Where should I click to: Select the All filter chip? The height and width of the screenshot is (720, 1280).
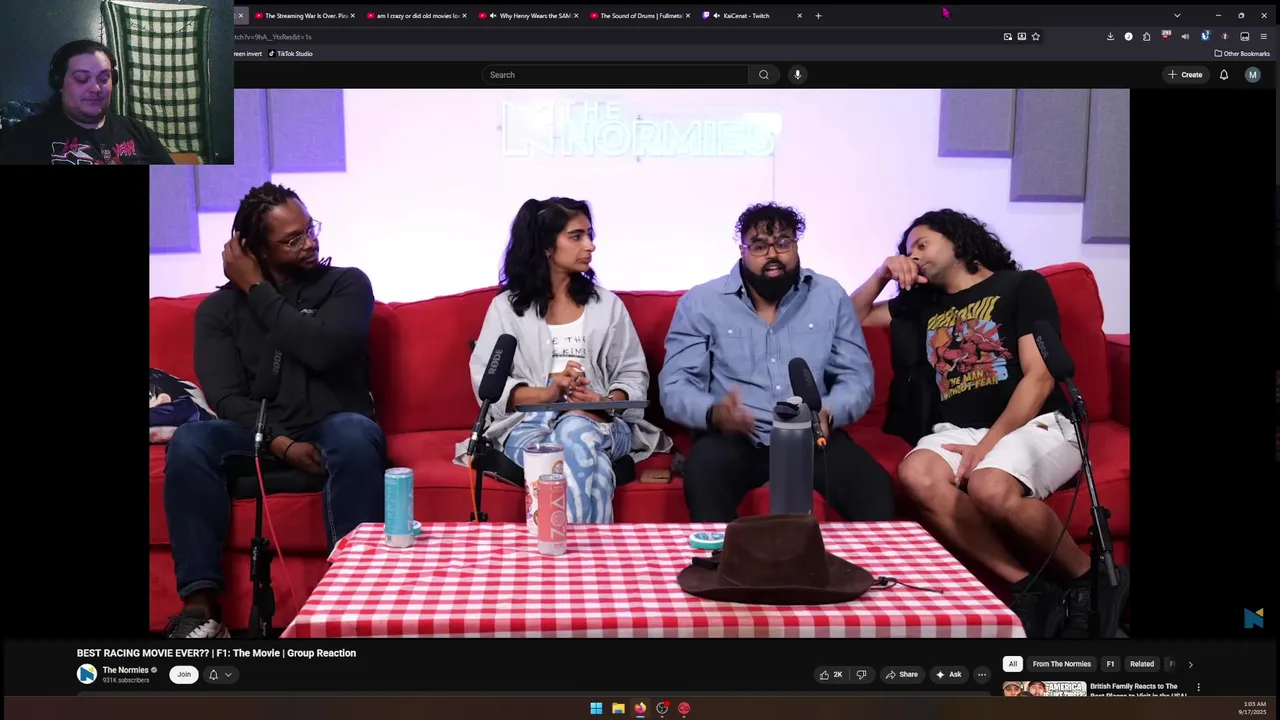click(1012, 664)
